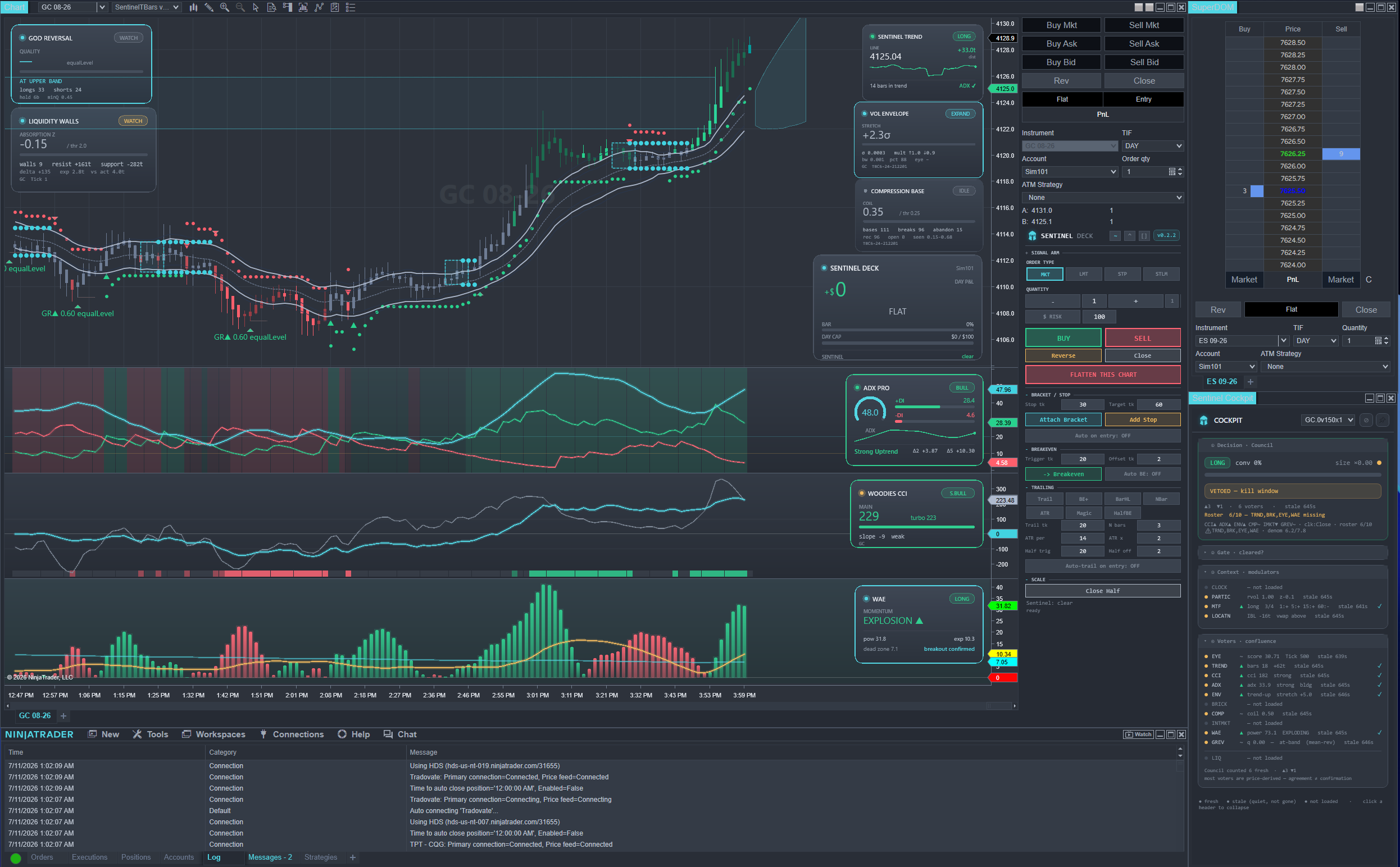Open the Indicators icon in chart toolbar
Screen dimensions: 1400x867
coord(303,7)
